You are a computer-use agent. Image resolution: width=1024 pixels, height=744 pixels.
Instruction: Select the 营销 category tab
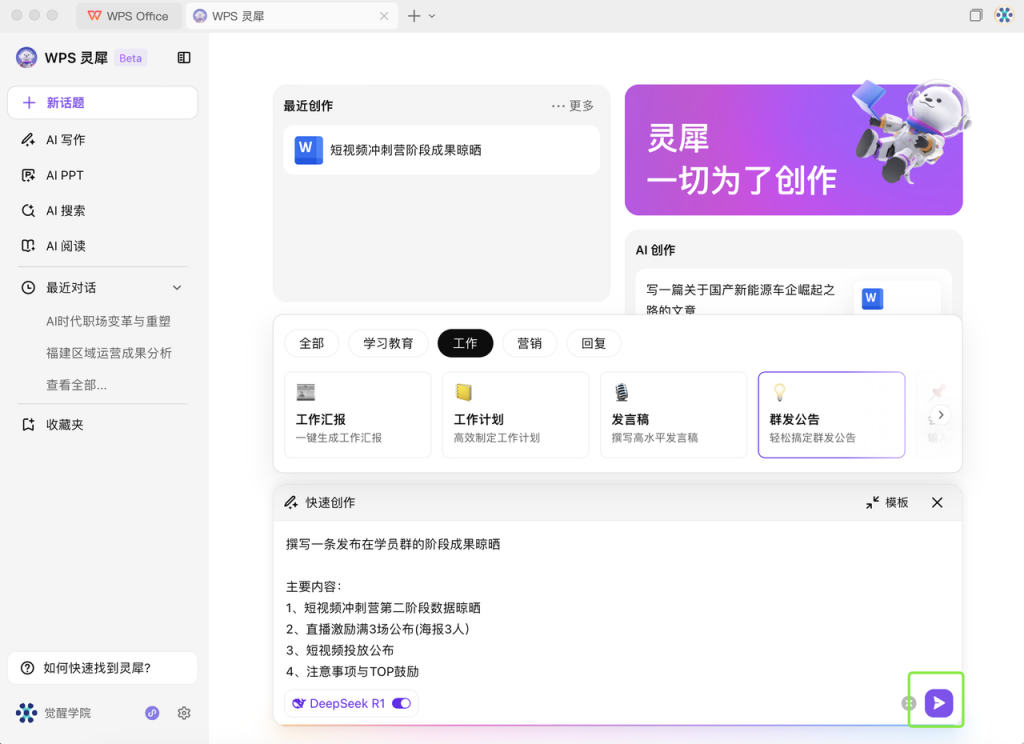coord(530,344)
